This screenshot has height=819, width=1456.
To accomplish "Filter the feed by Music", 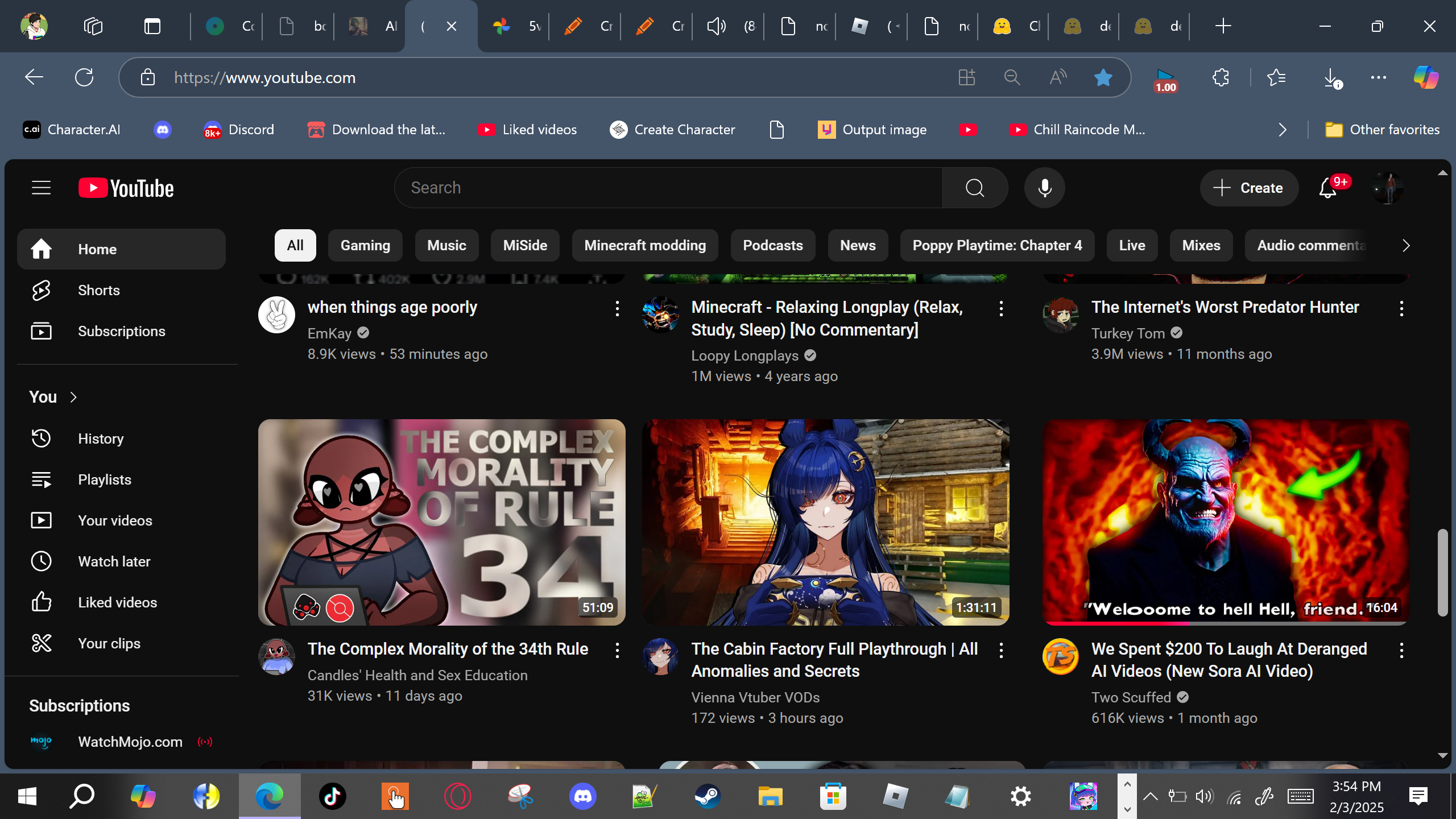I will 446,246.
